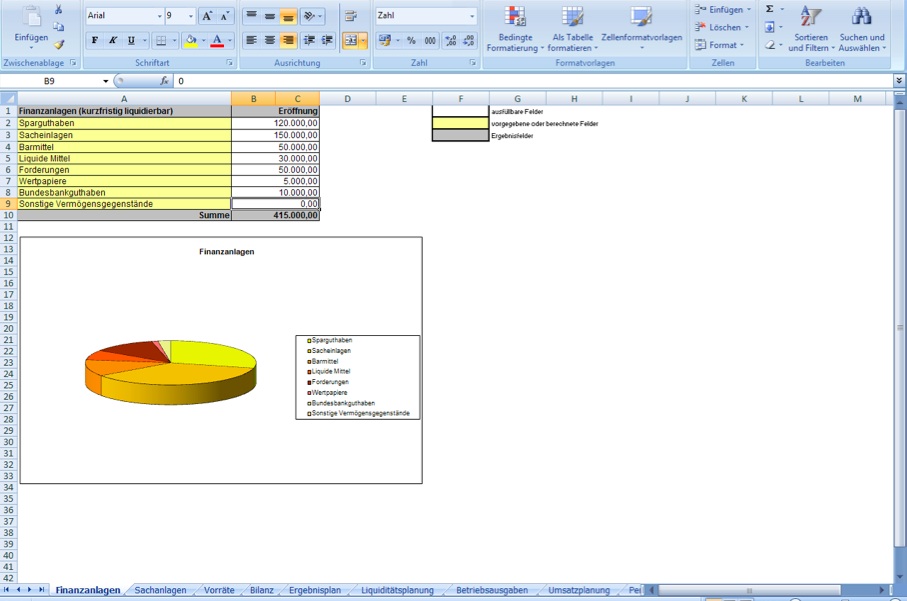Click Einfügen in Zellen group
907x601 pixels.
pos(722,10)
